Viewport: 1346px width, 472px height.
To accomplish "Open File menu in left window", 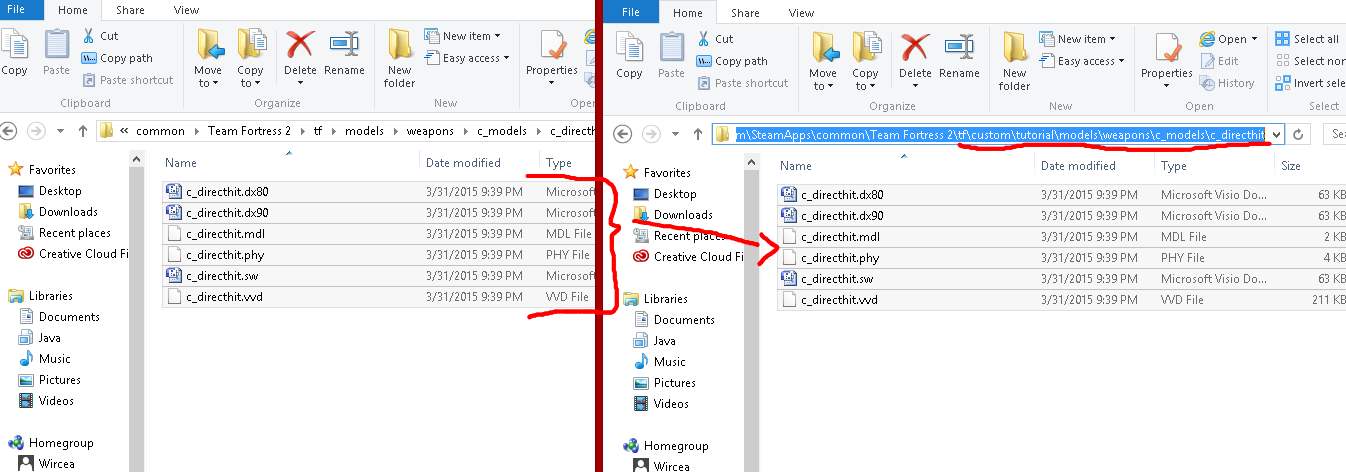I will pyautogui.click(x=16, y=10).
